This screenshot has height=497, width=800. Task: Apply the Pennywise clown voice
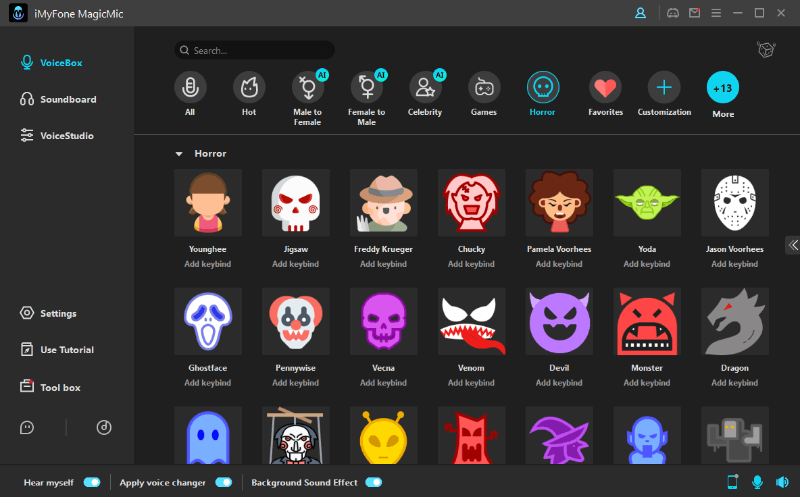[x=295, y=321]
